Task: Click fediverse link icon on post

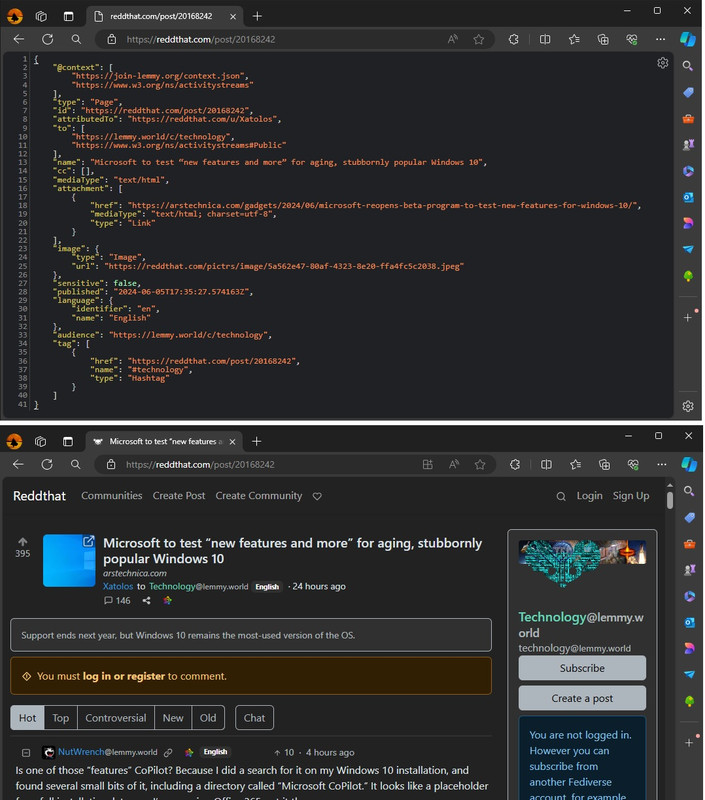Action: tap(167, 601)
